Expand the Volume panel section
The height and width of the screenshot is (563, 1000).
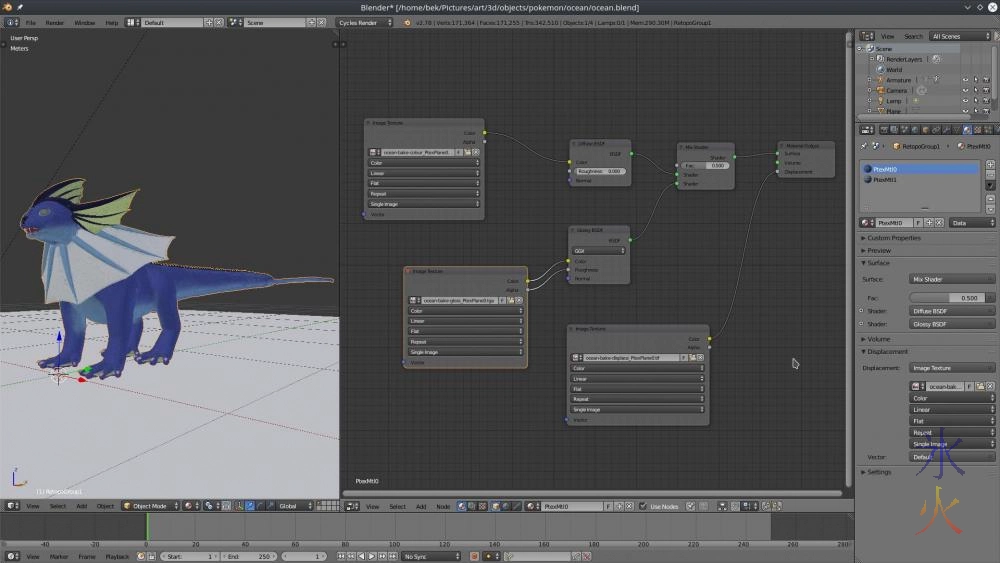(878, 339)
